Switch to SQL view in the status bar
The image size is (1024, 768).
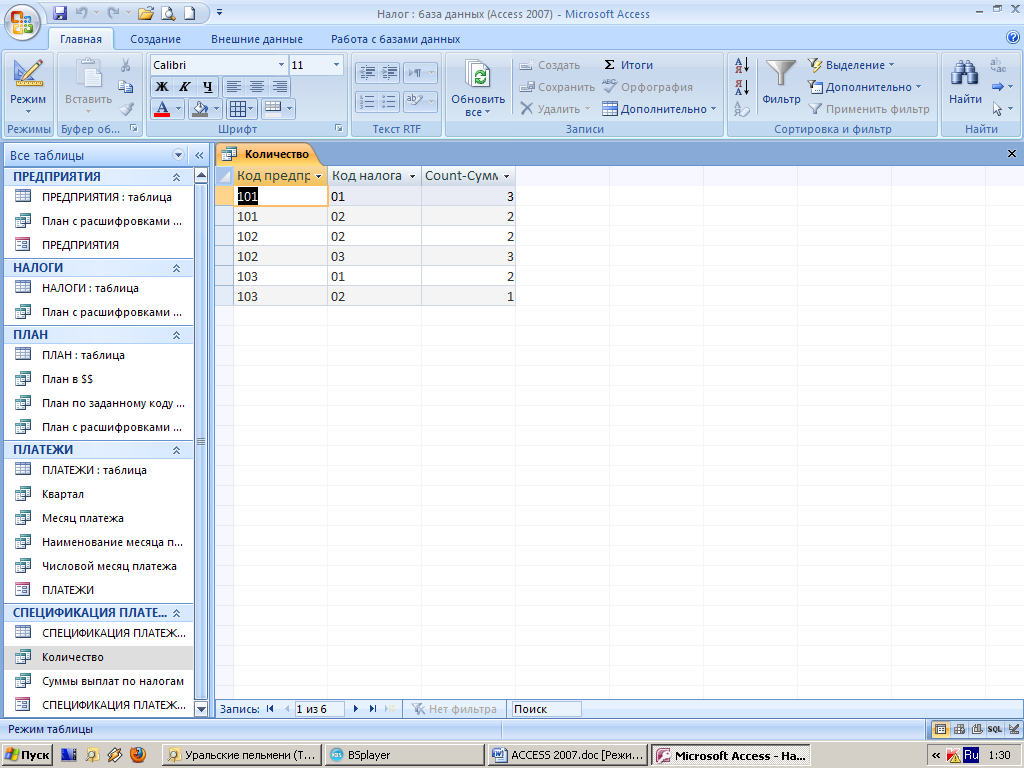[995, 729]
